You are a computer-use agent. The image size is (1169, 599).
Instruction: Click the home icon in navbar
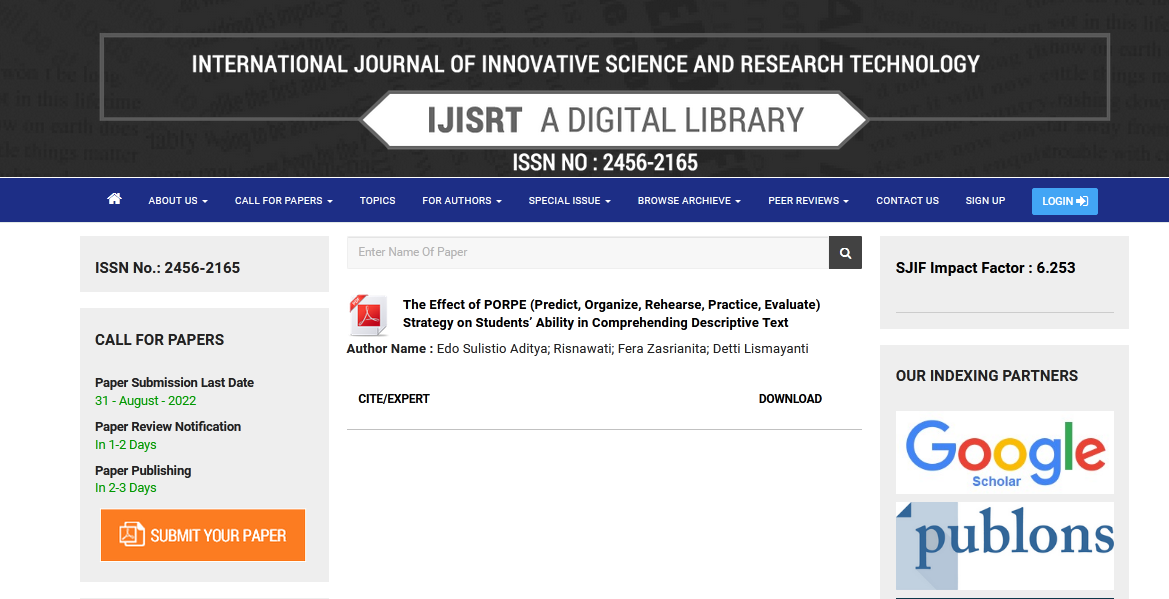tap(114, 200)
